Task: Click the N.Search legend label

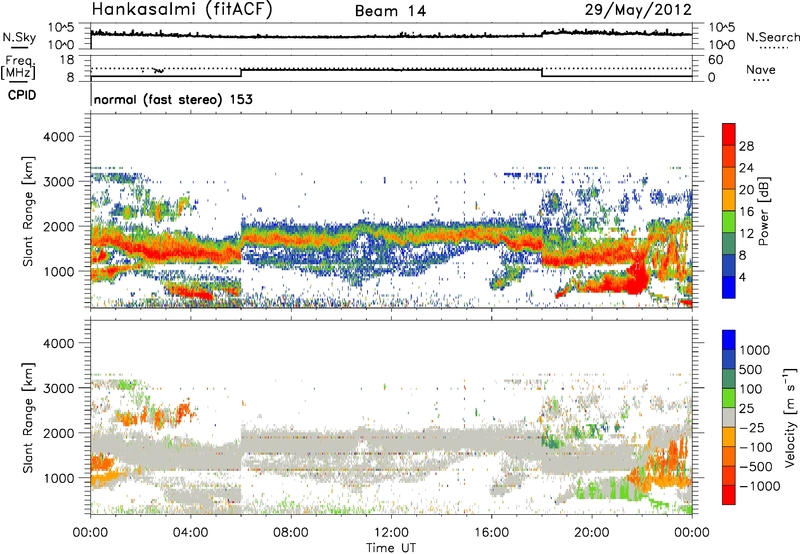Action: coord(772,37)
